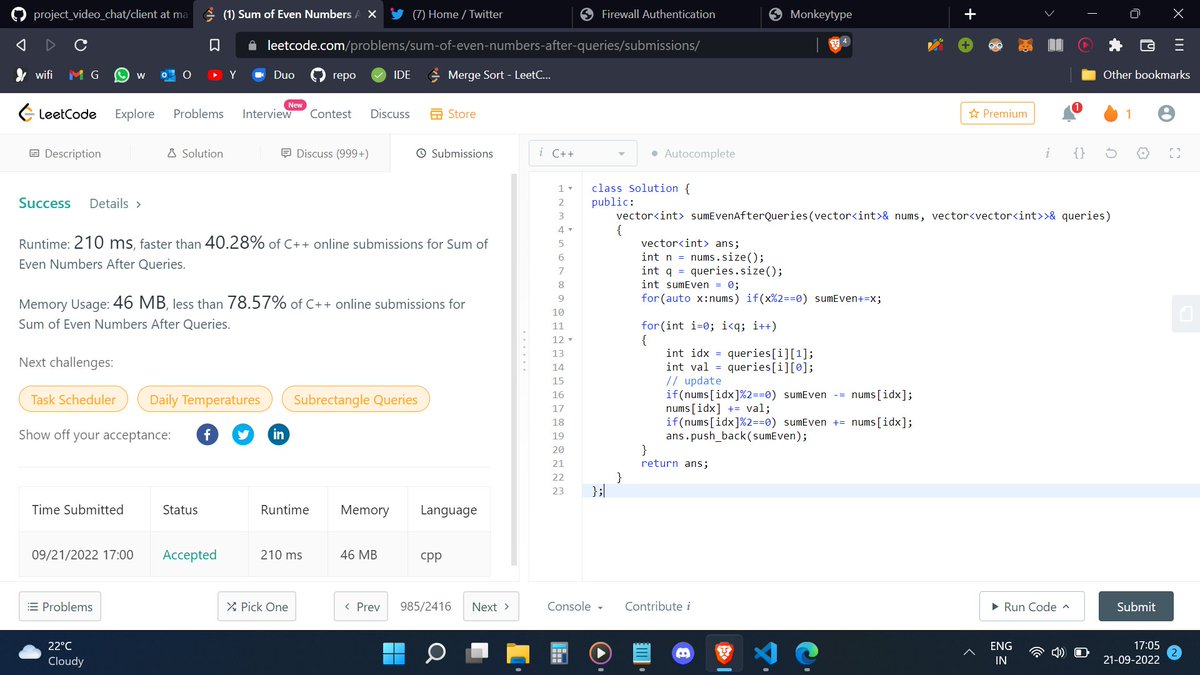Open File Explorer from taskbar
This screenshot has width=1200, height=675.
[x=517, y=653]
